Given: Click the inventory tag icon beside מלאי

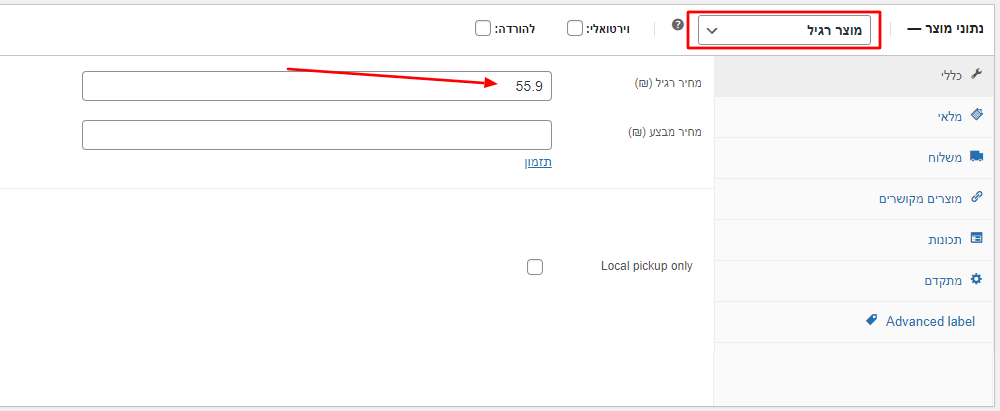Looking at the screenshot, I should point(977,116).
